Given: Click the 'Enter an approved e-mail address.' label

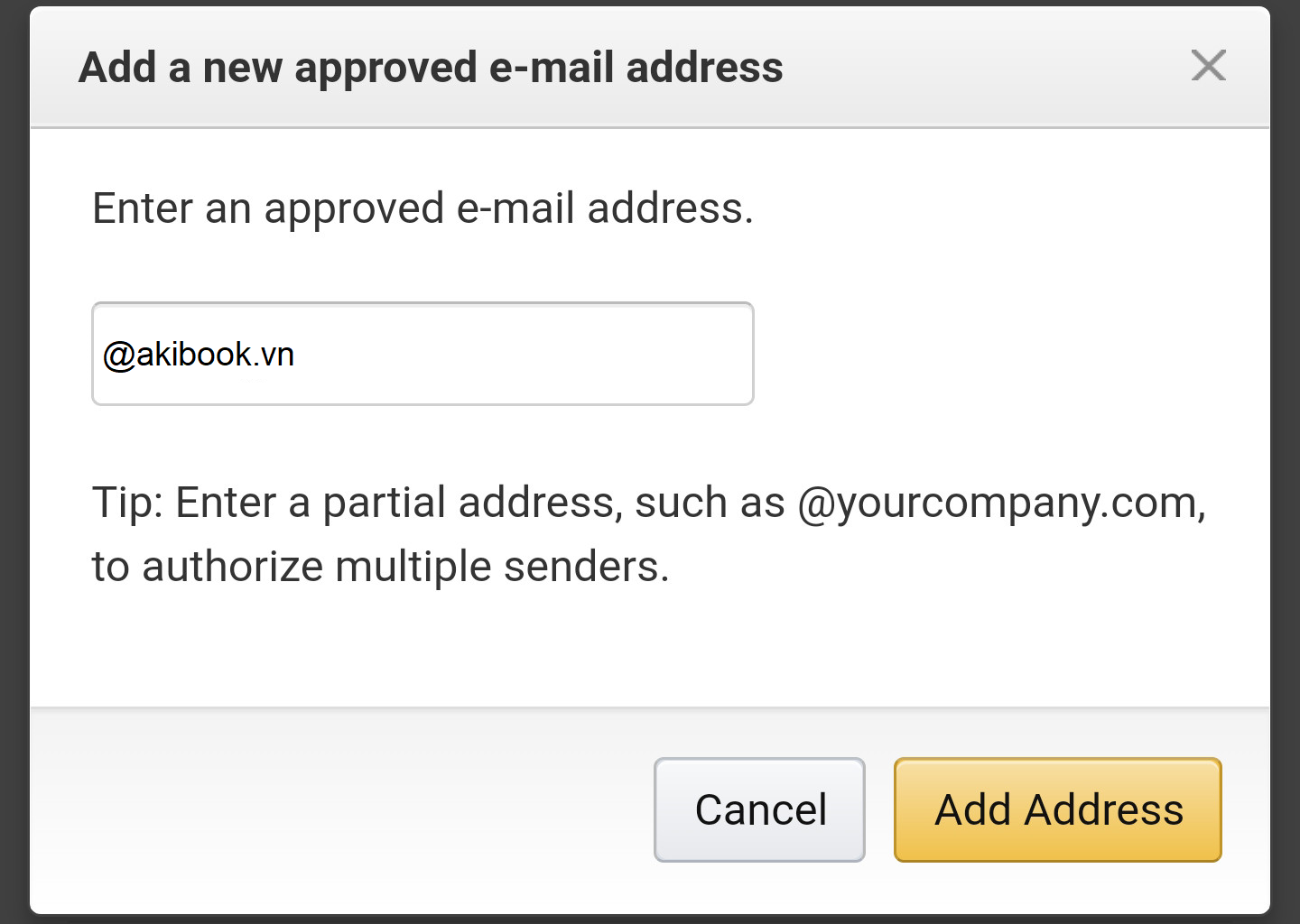Looking at the screenshot, I should coord(422,208).
